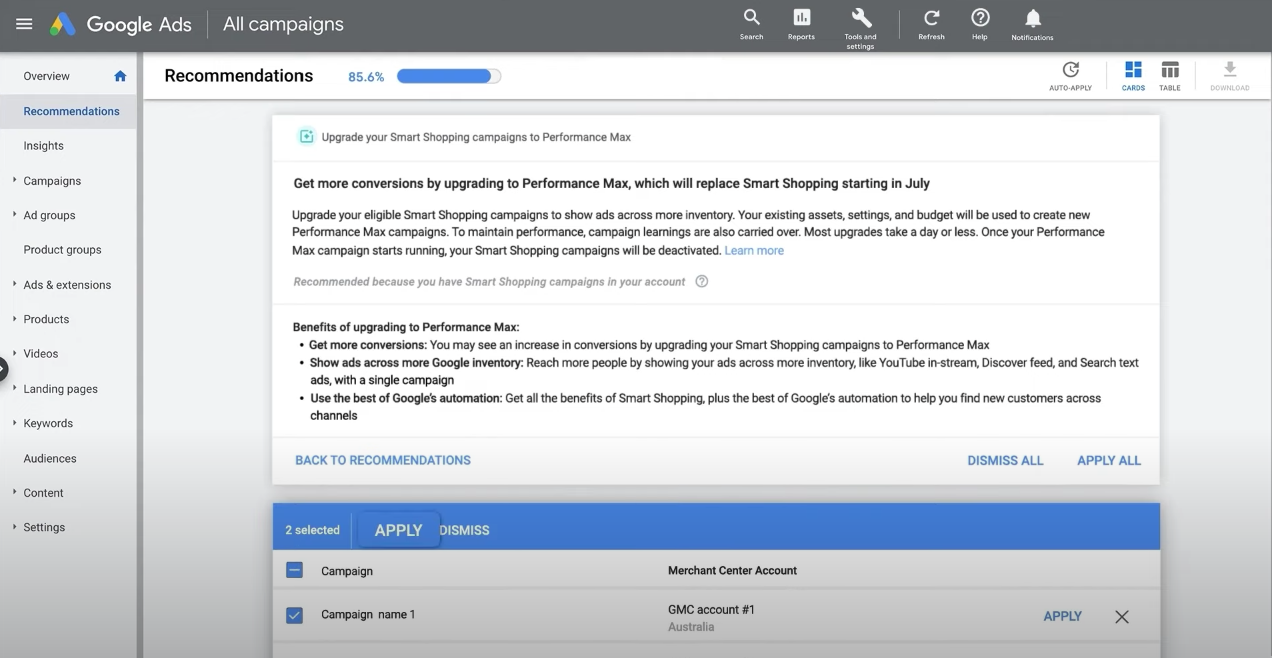This screenshot has width=1272, height=658.
Task: Click Apply on the Campaign name 1 row
Action: coord(1062,616)
